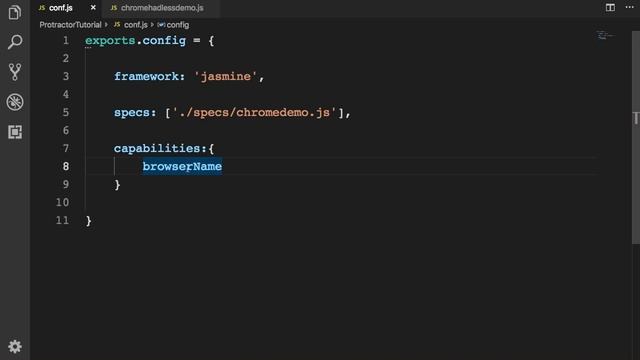This screenshot has height=360, width=640.
Task: Click the minimap code preview
Action: tap(605, 36)
